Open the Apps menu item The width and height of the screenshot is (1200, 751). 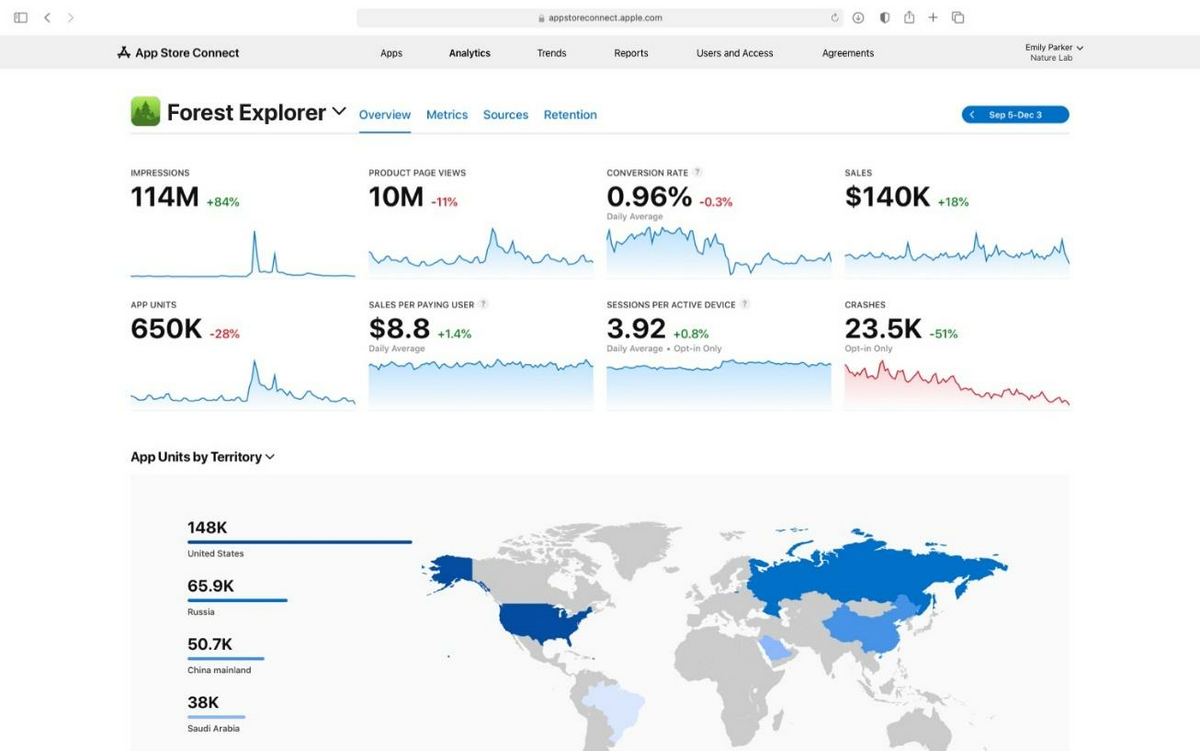point(391,53)
